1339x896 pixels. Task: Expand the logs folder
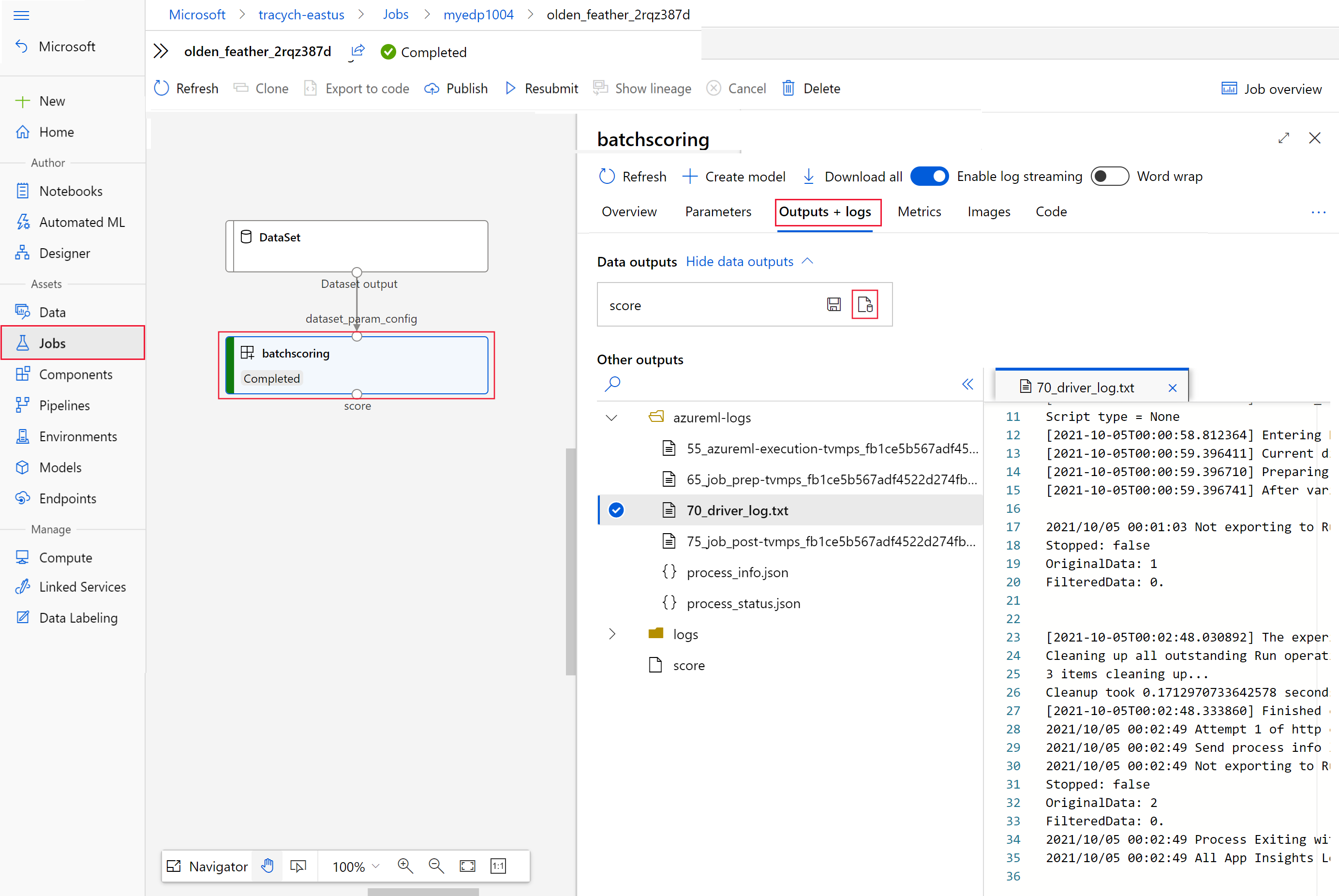[x=612, y=634]
